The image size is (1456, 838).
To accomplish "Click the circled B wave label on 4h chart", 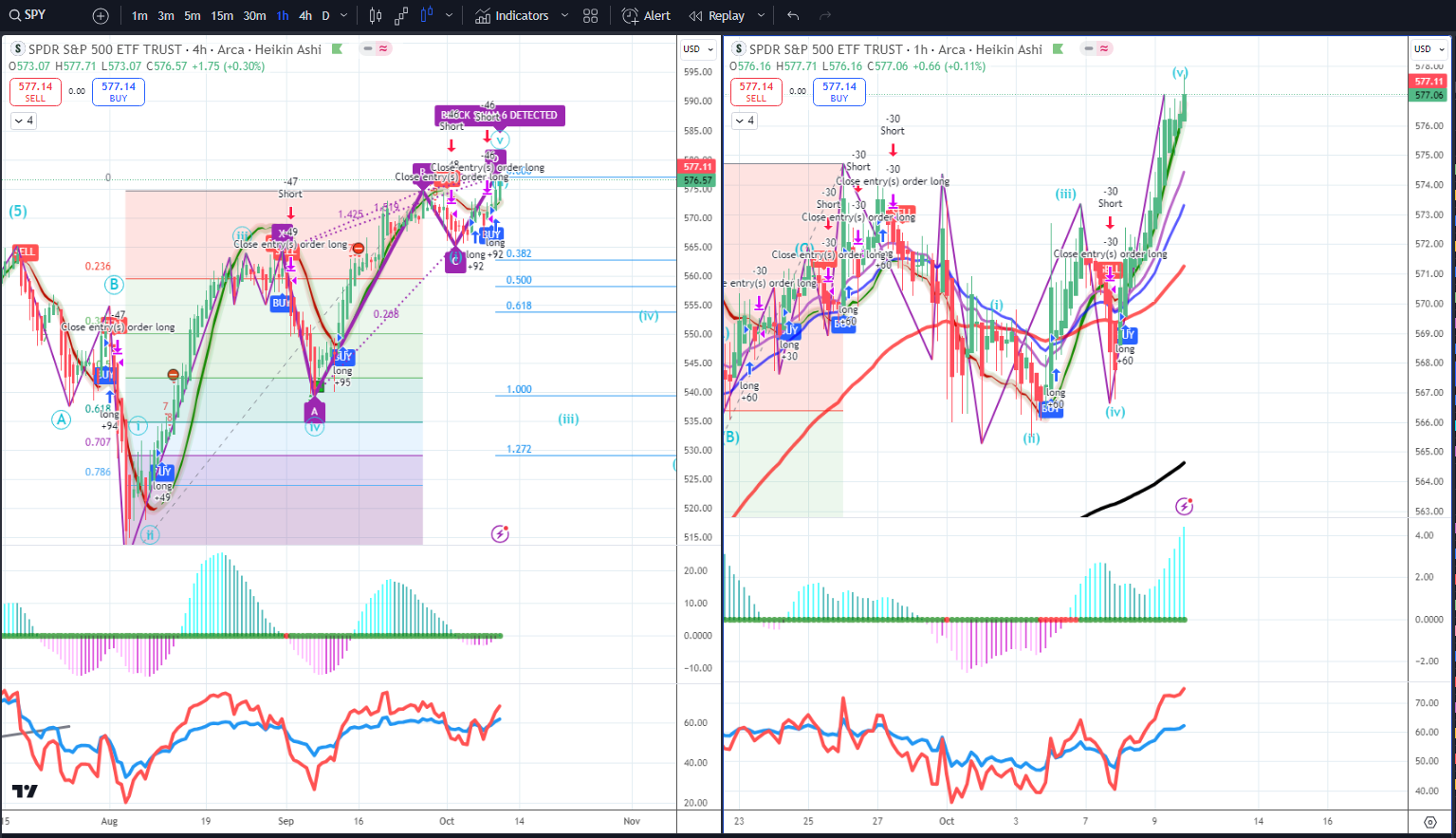I will point(114,284).
